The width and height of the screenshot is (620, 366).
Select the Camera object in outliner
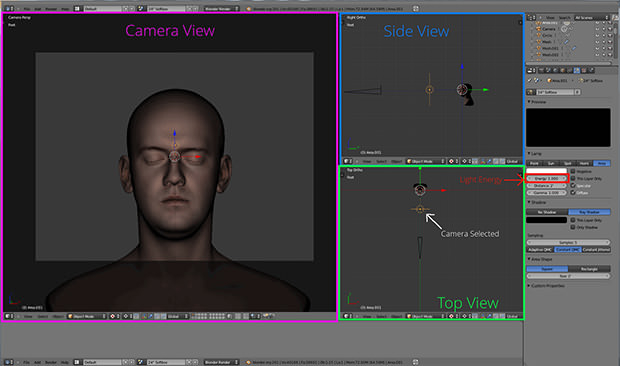548,29
